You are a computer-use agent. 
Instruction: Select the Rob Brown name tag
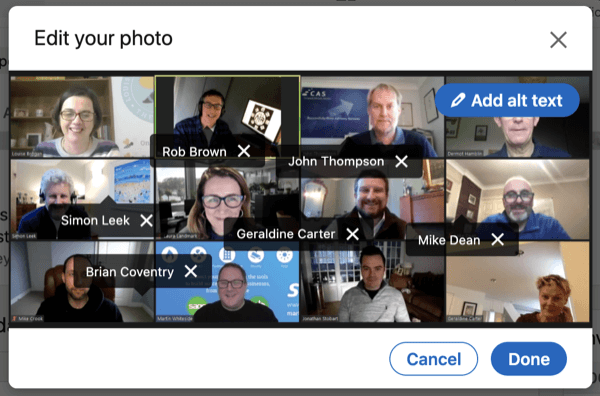(x=194, y=152)
